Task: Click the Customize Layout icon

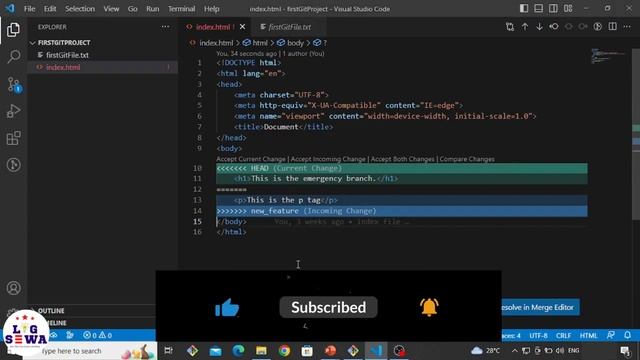Action: (x=568, y=9)
